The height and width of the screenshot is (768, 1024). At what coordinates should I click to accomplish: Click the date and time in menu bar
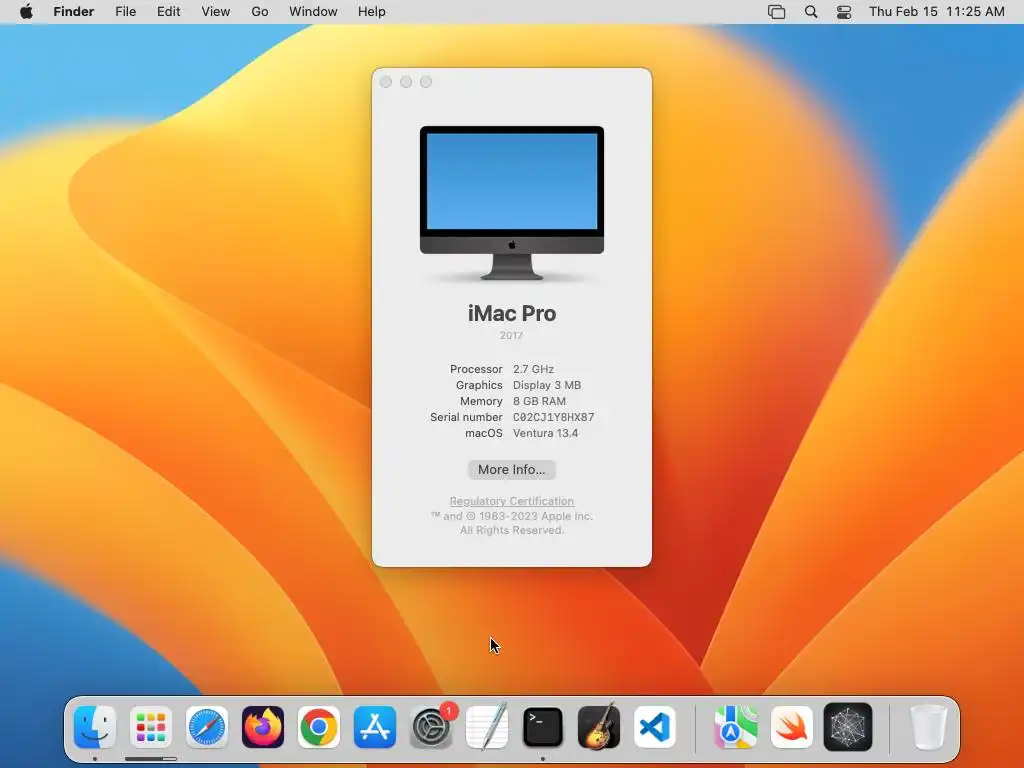(936, 12)
